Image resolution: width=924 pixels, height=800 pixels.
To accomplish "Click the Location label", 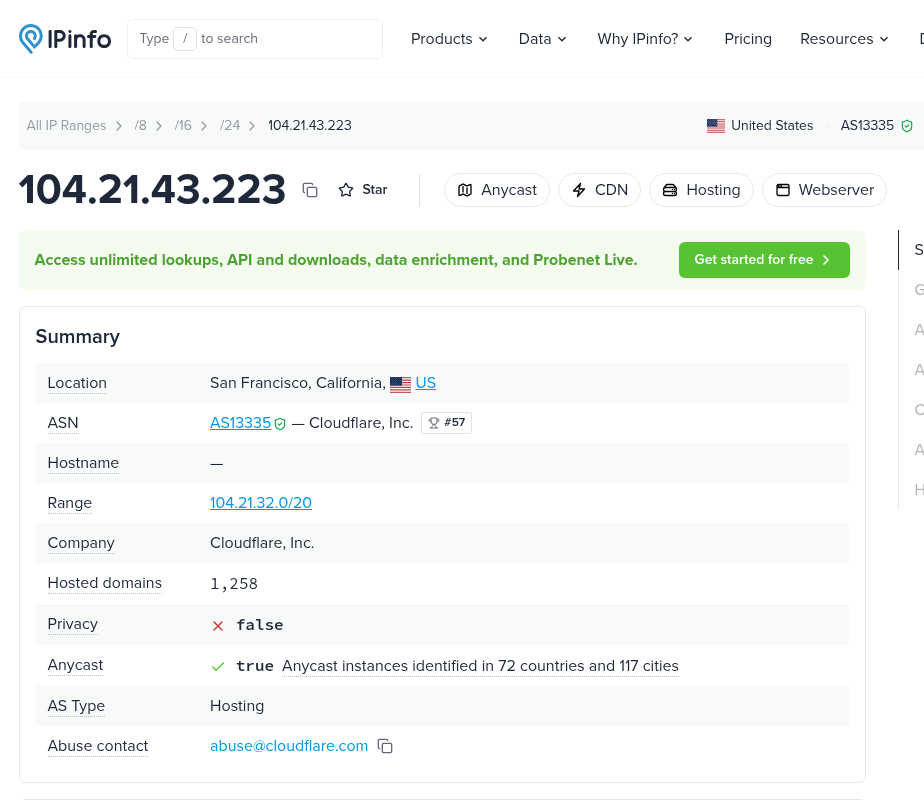I will 77,383.
